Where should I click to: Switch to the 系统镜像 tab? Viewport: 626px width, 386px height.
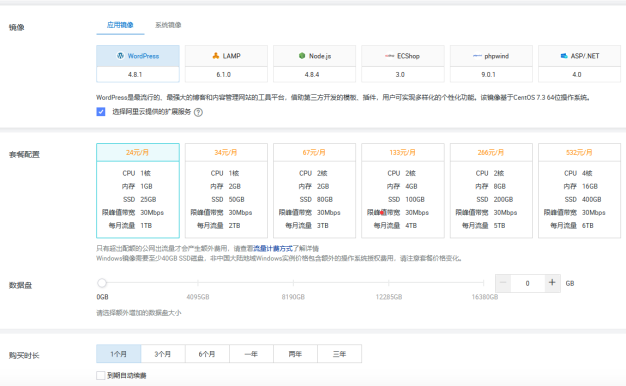[168, 25]
